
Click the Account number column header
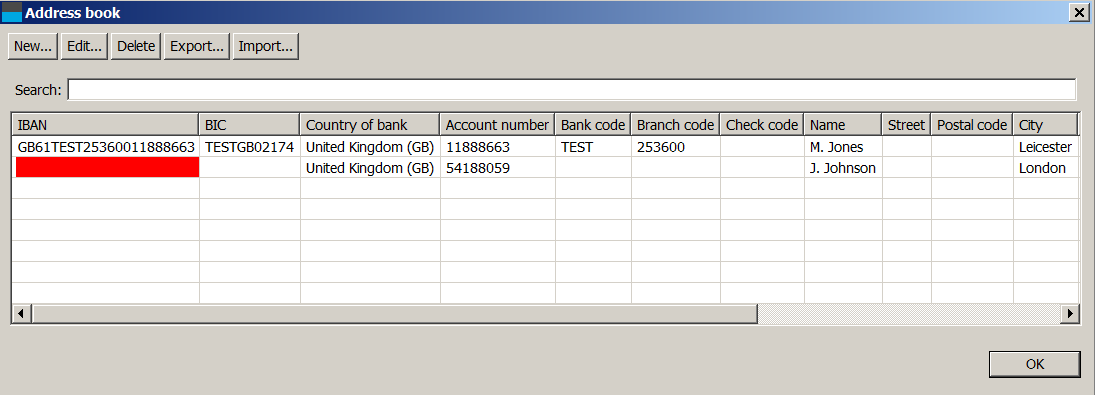(497, 125)
